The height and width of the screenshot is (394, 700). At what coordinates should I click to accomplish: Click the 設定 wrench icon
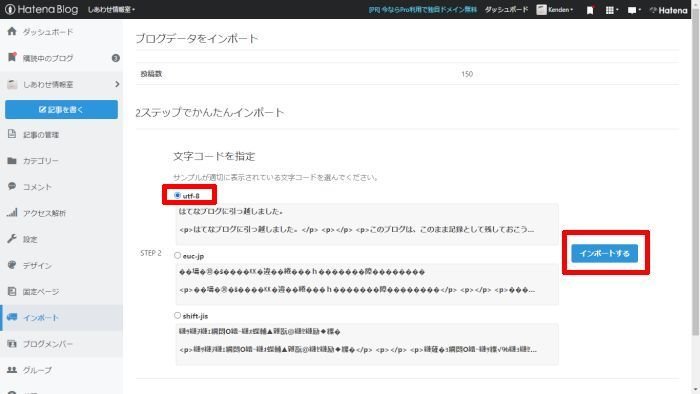coord(12,239)
